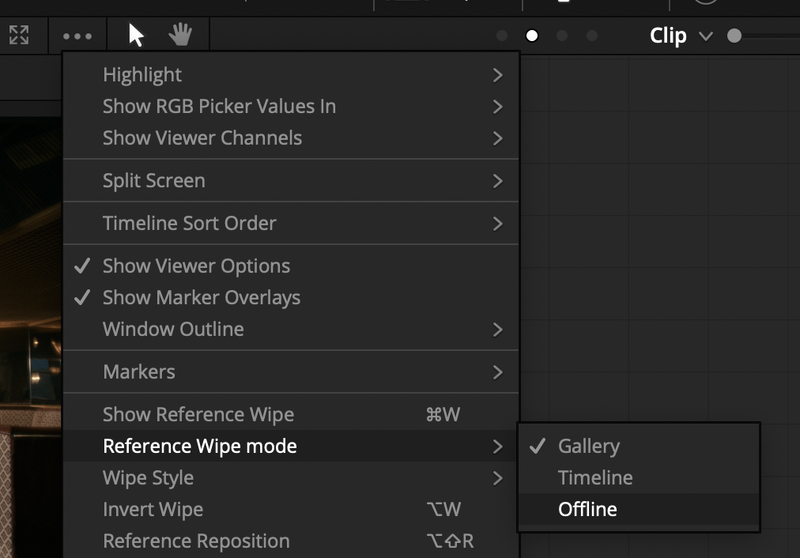The height and width of the screenshot is (558, 800).
Task: Click the active white page indicator dot
Action: (532, 36)
